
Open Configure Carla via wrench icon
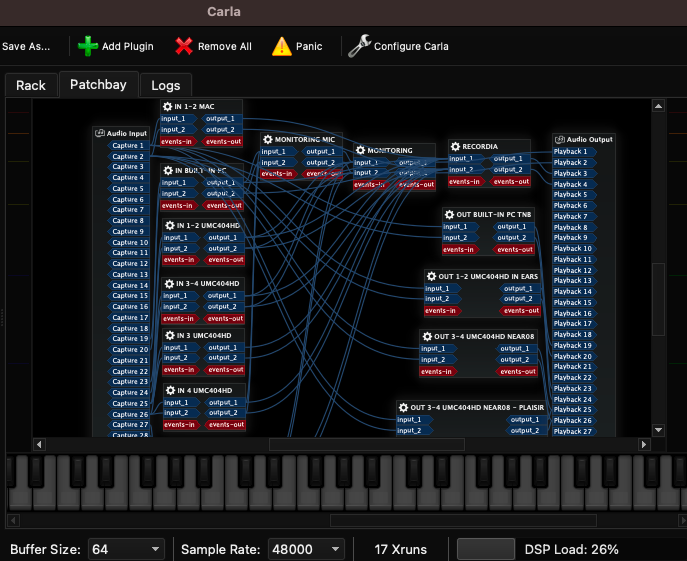pyautogui.click(x=358, y=46)
